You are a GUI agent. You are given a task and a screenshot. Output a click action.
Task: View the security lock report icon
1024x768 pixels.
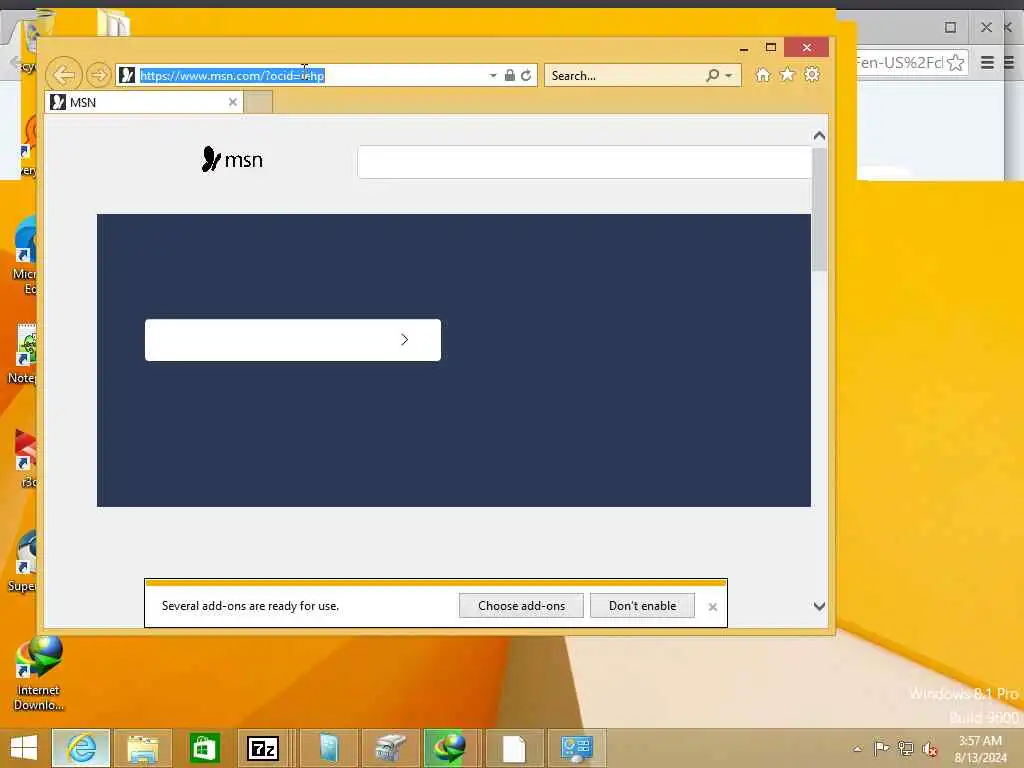pos(510,76)
